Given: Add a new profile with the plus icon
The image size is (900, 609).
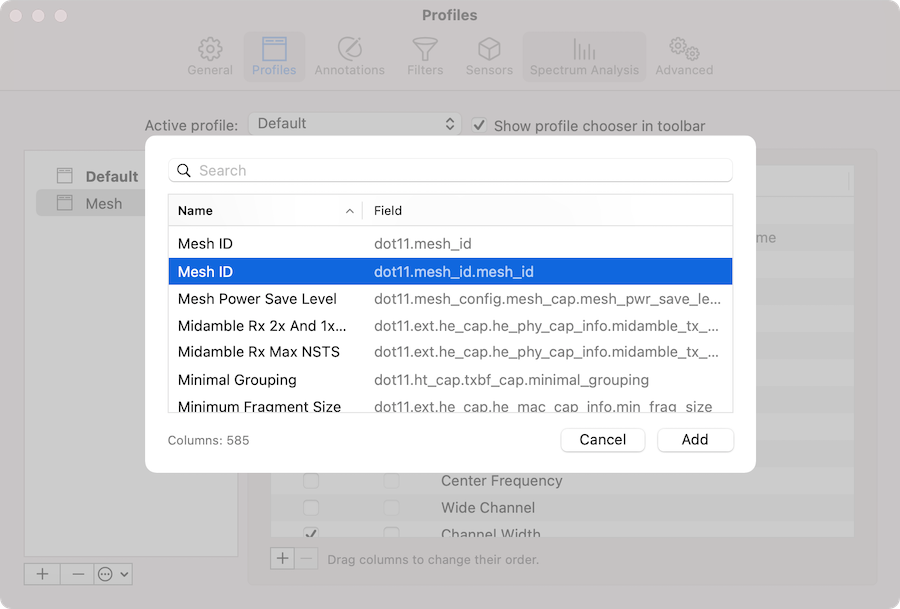Looking at the screenshot, I should tap(41, 573).
